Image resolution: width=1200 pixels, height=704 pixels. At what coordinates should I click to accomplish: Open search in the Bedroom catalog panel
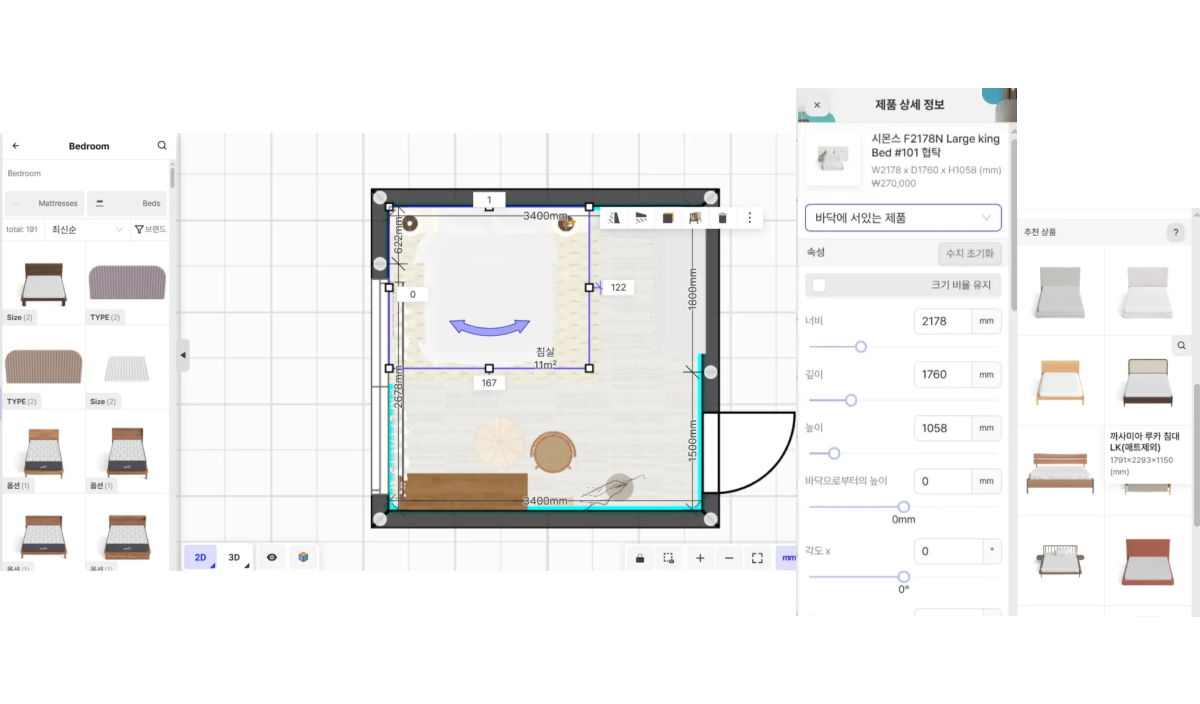pos(162,146)
